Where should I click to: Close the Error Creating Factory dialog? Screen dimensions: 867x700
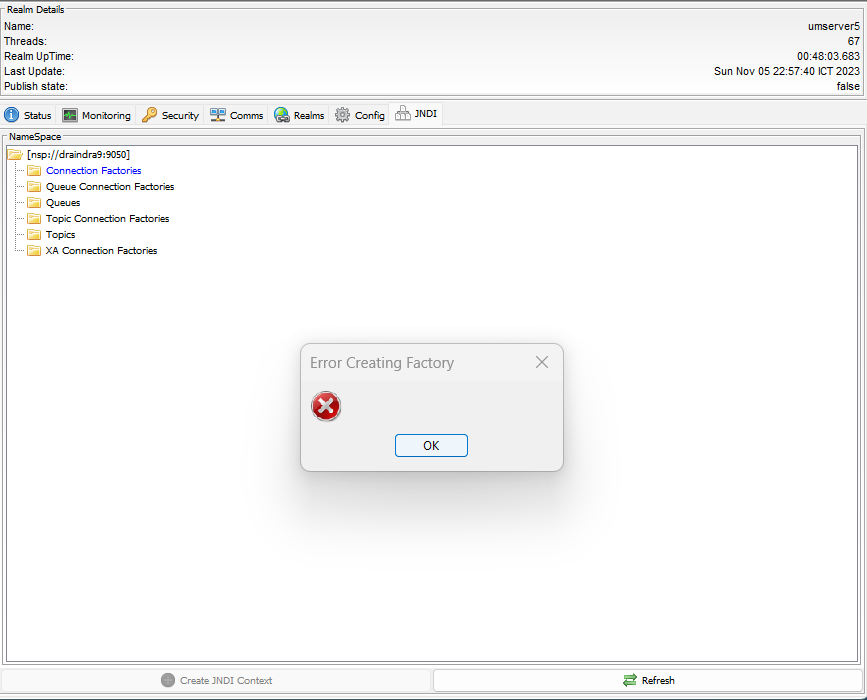(x=542, y=362)
